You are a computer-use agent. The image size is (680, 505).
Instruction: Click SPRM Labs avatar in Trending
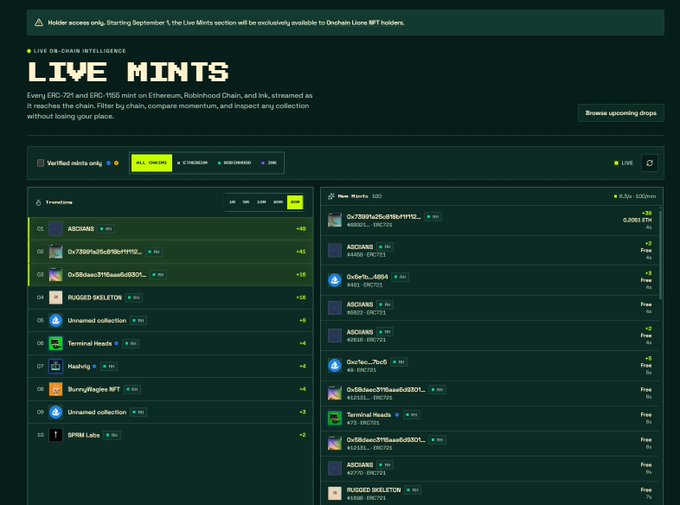[56, 435]
